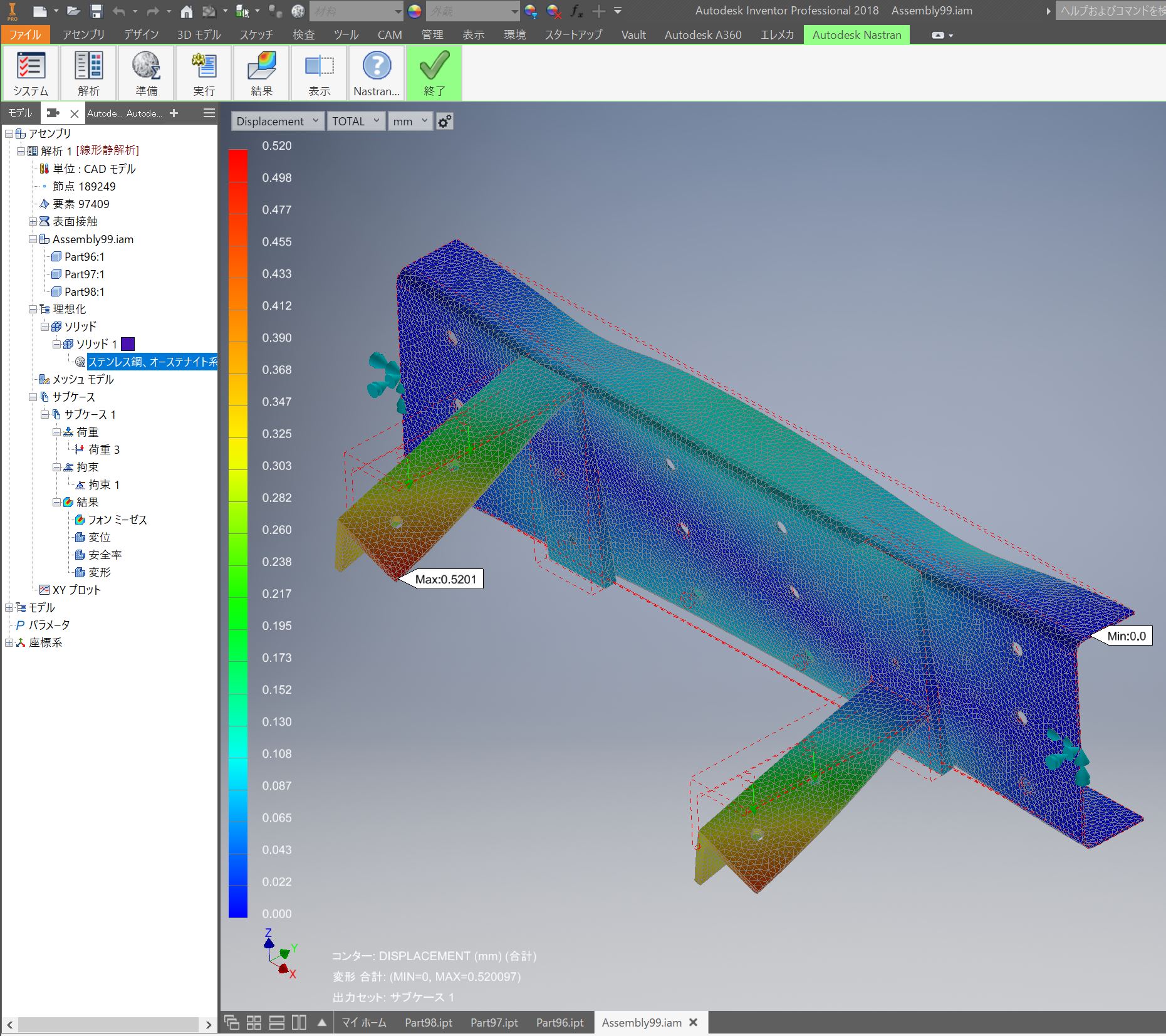Open the mm units dropdown

(x=410, y=122)
